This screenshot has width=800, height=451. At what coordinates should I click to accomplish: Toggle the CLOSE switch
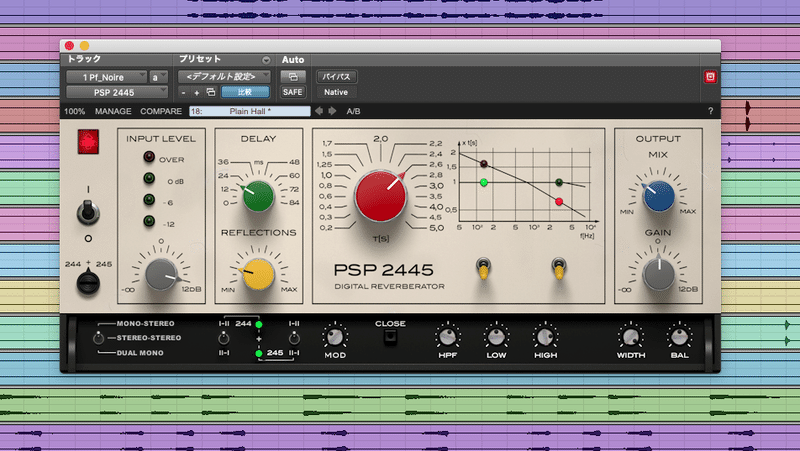click(x=390, y=337)
